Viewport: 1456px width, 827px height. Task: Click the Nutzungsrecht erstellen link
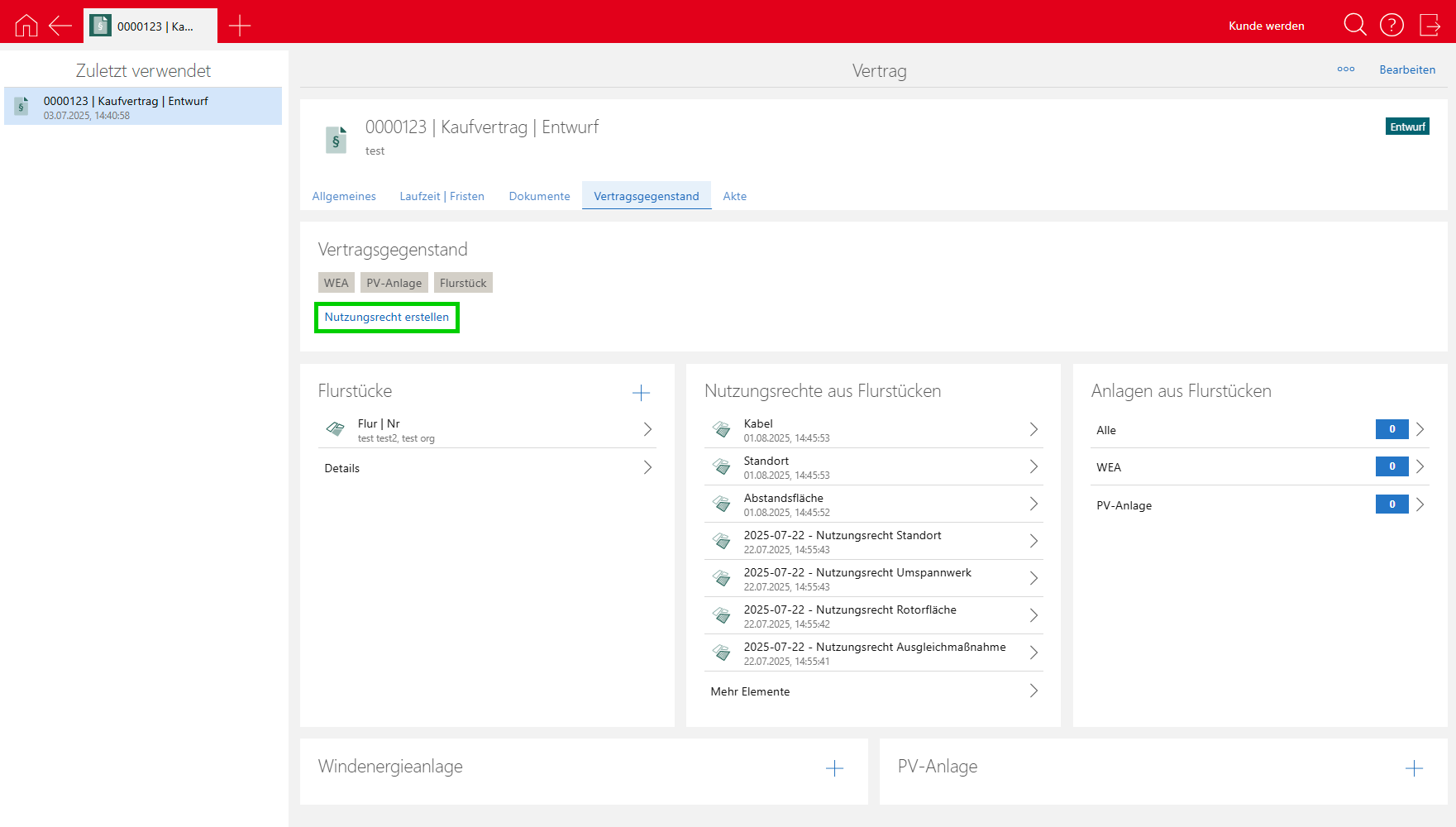(x=386, y=318)
